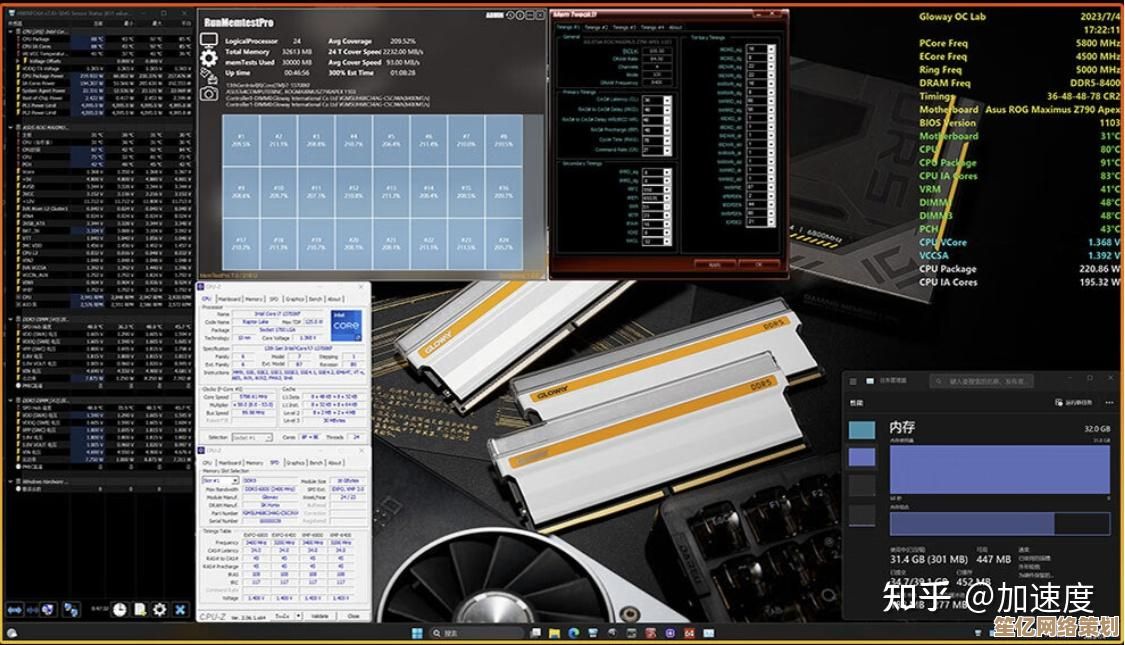1125x645 pixels.
Task: Click the first double-arrow icon in HWiNFO toolbar
Action: coord(15,610)
